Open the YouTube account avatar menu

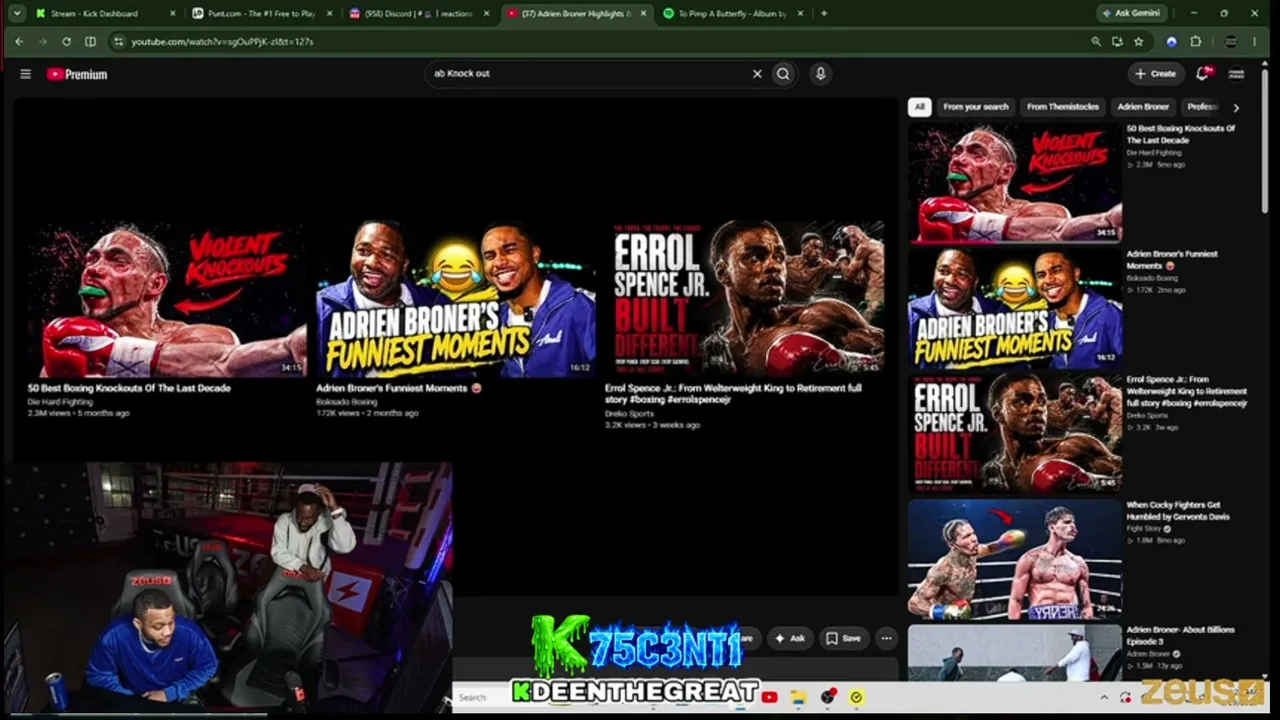[1236, 73]
